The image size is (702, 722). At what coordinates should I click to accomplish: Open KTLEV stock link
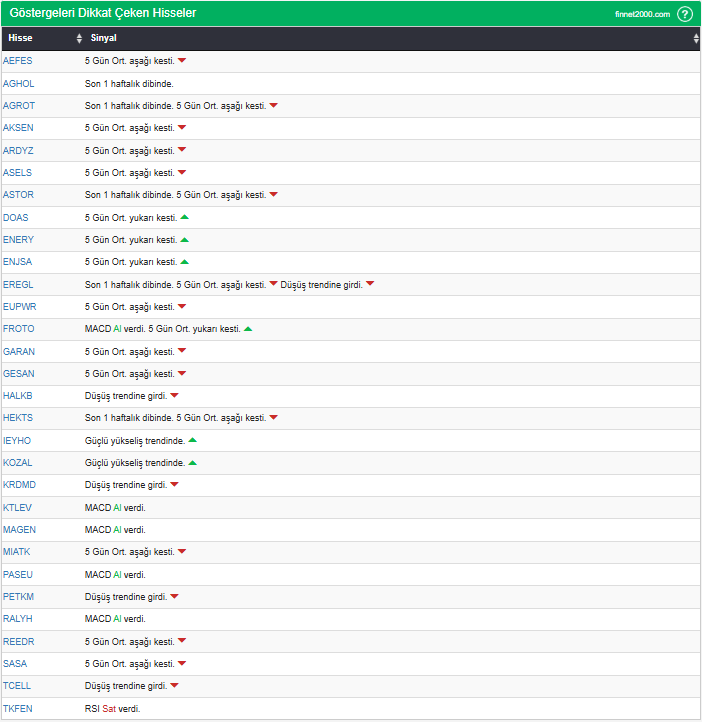coord(17,508)
